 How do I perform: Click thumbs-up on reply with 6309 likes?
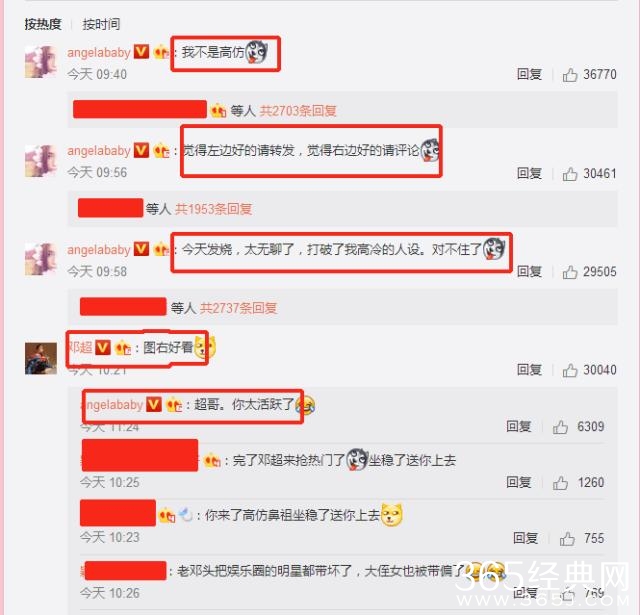tap(560, 427)
